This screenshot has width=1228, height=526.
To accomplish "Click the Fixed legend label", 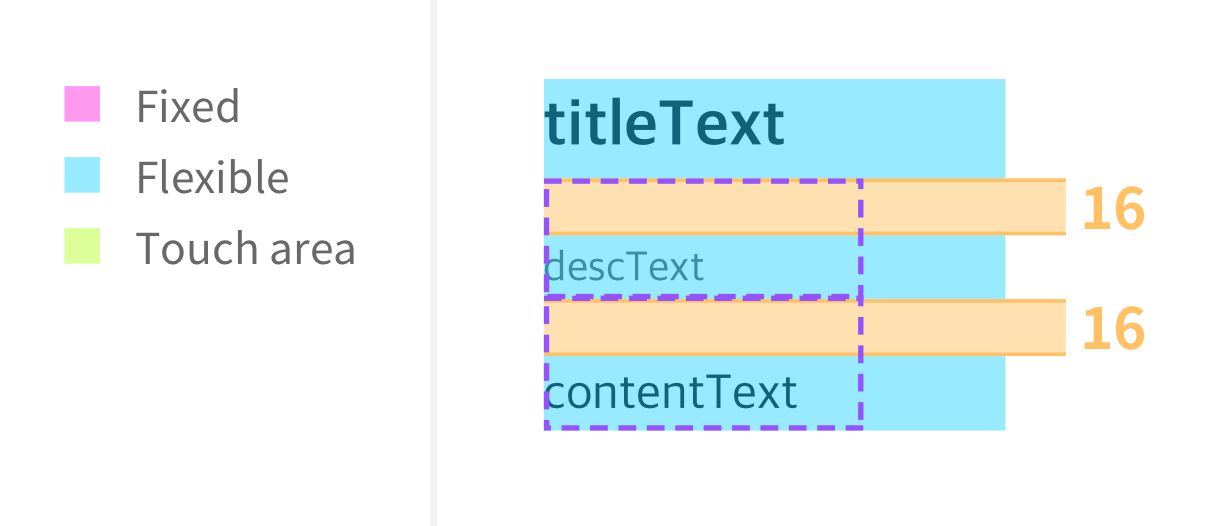I will point(188,106).
